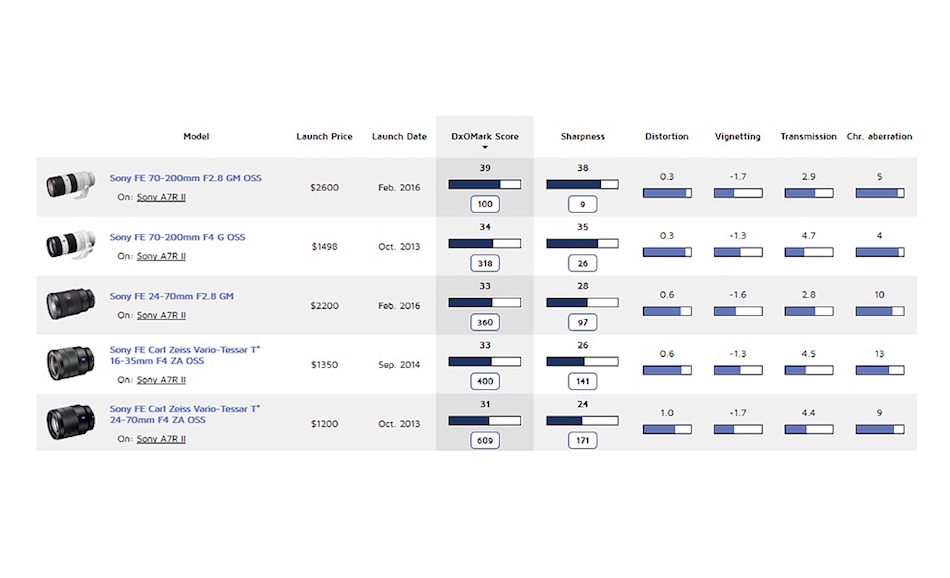This screenshot has width=950, height=578.
Task: Sort by Distortion column header
Action: [666, 137]
